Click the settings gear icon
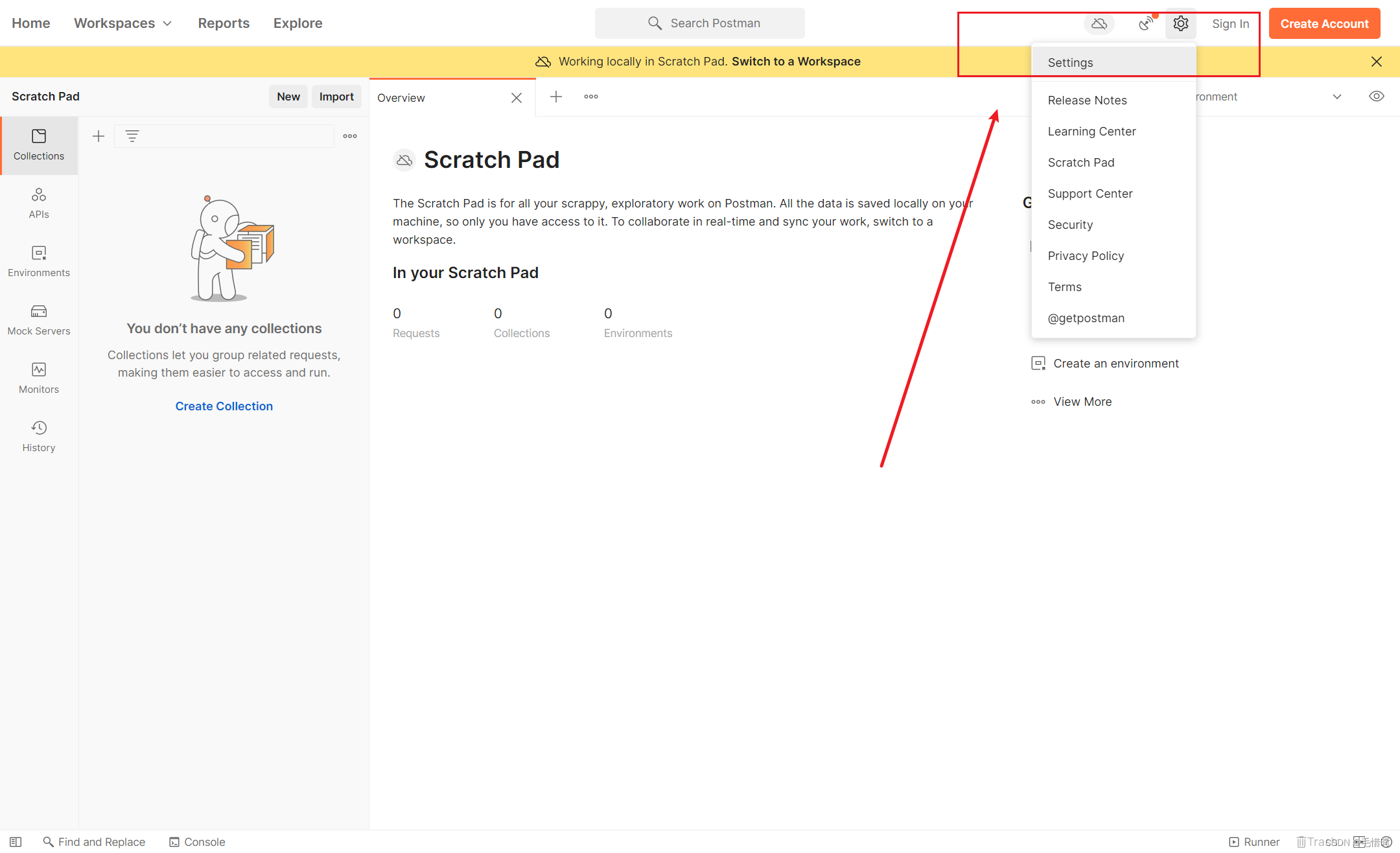 1180,23
